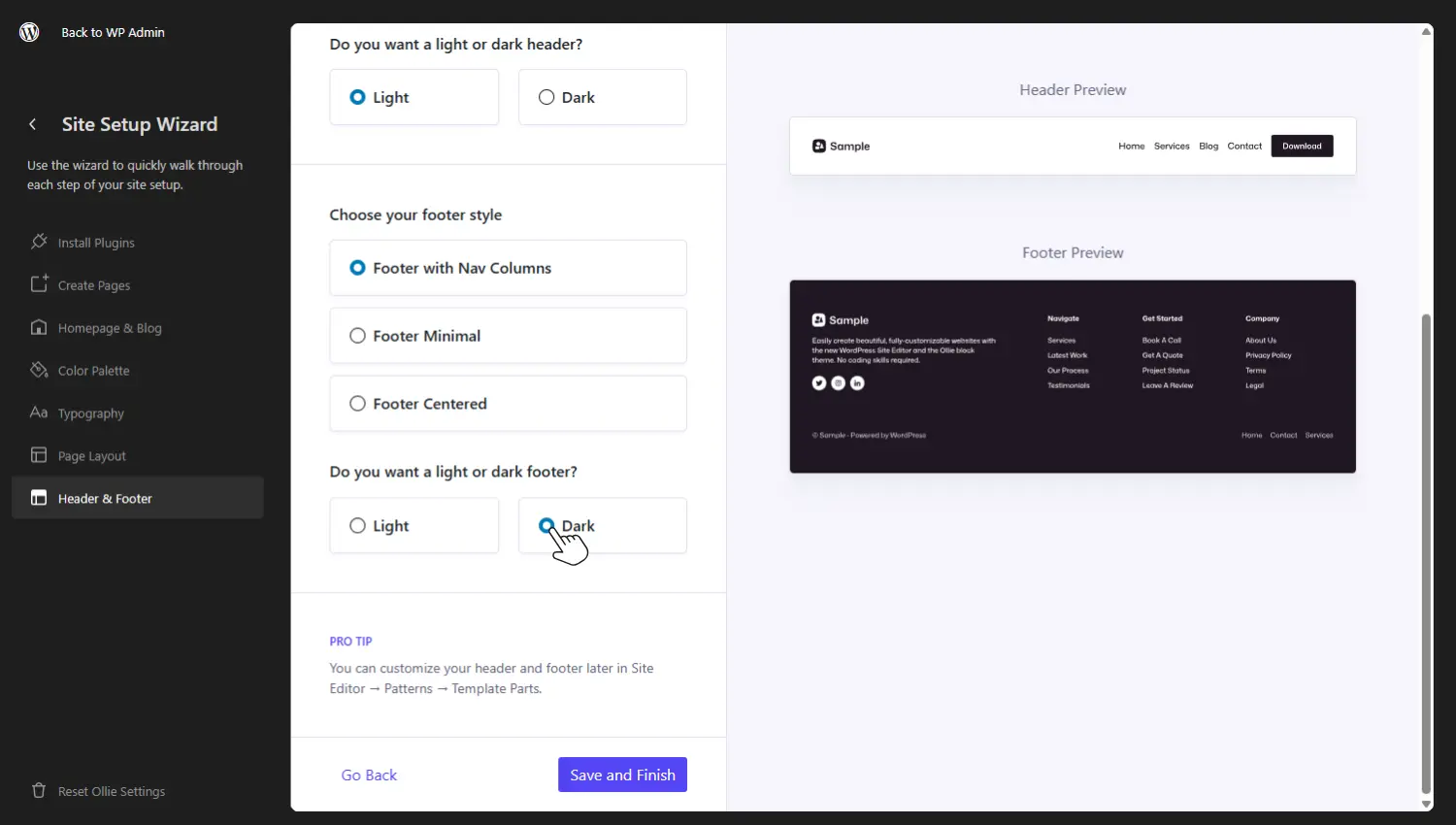Click Reset Ollie Settings
Screen dimensions: 1456x825
pos(112,791)
